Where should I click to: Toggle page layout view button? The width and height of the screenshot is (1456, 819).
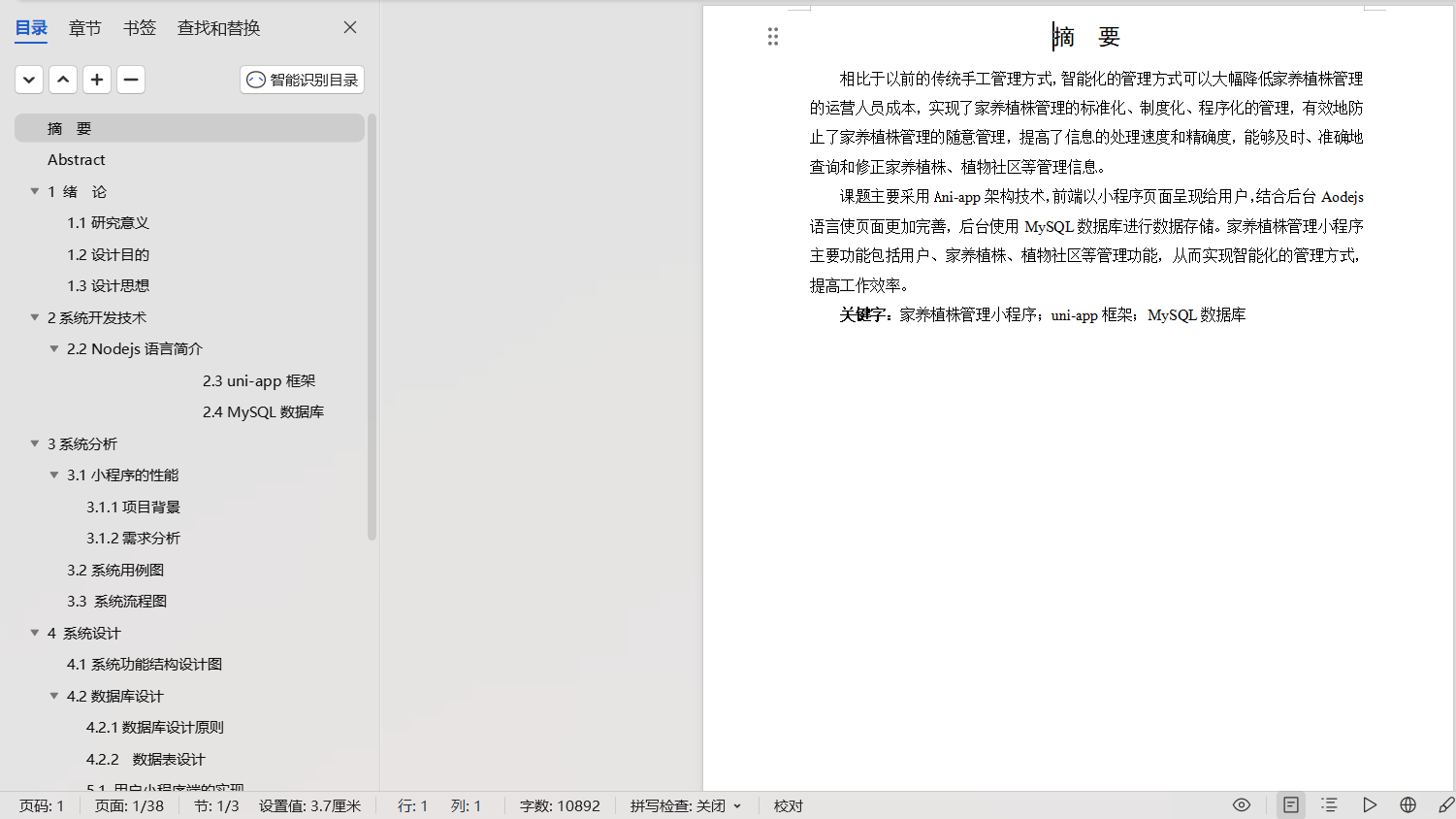tap(1290, 805)
